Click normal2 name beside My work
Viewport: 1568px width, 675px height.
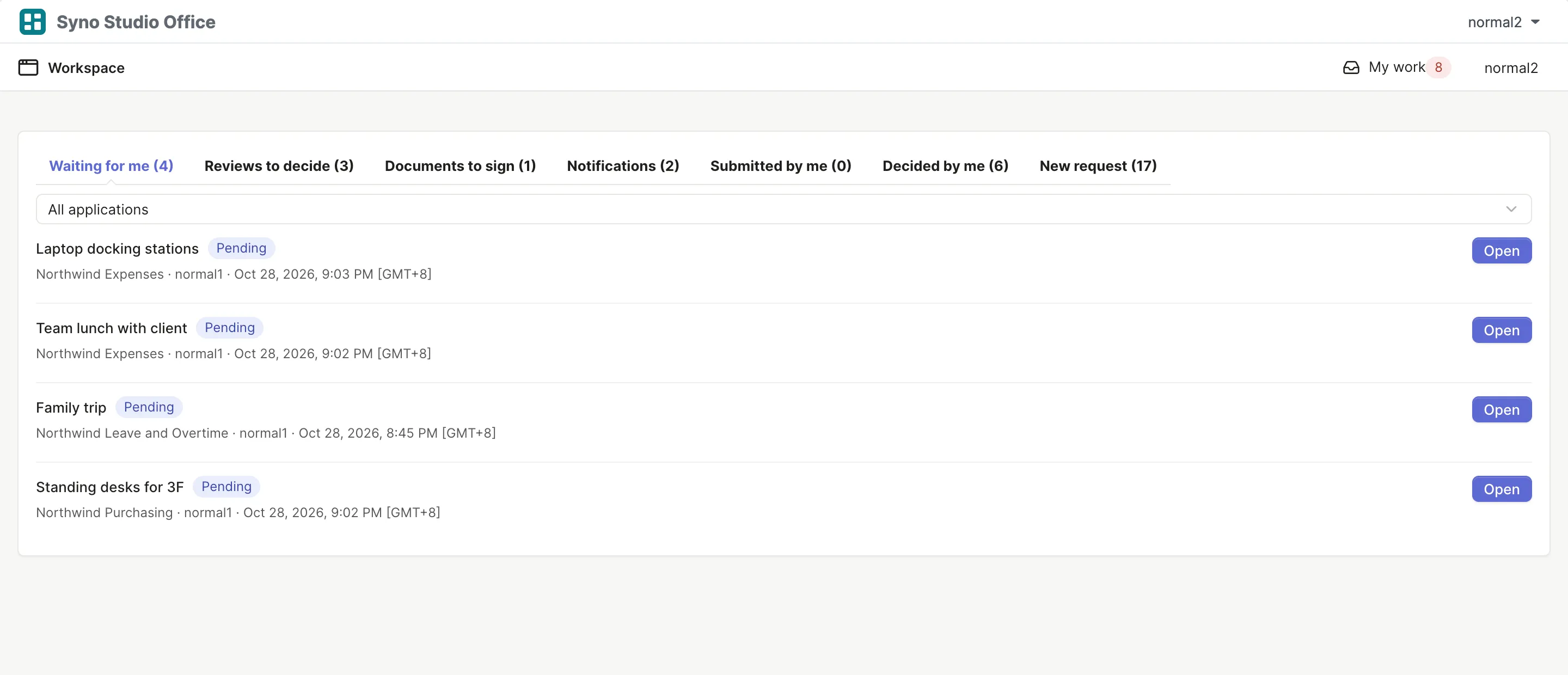pyautogui.click(x=1511, y=67)
